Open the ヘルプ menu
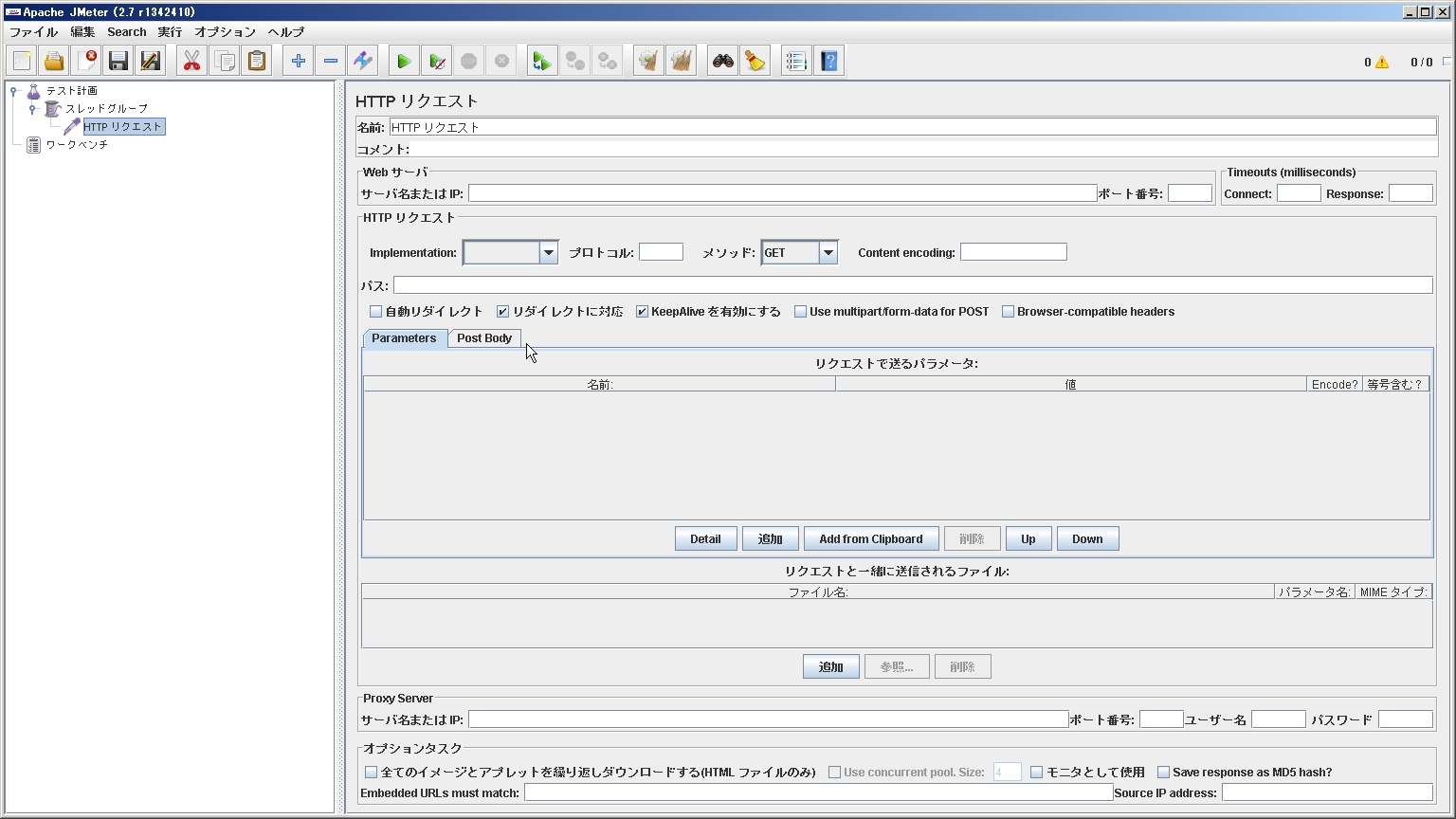The image size is (1456, 819). [x=285, y=32]
